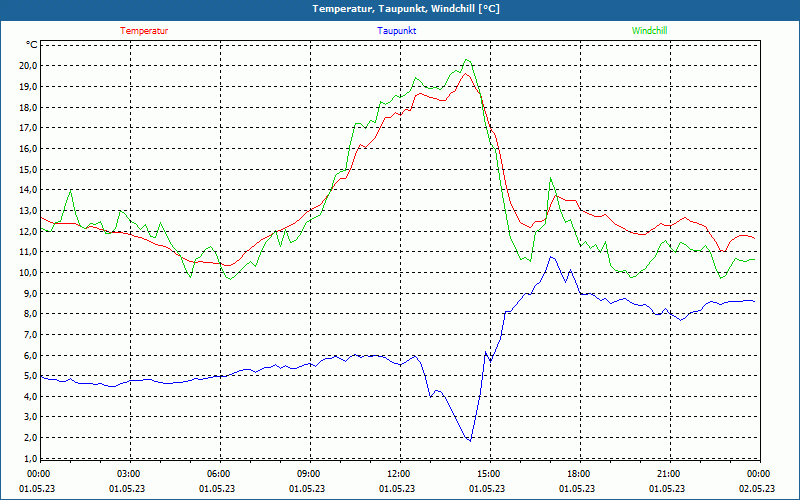
Task: Click the 9,0 y-axis value
Action: tap(30, 293)
